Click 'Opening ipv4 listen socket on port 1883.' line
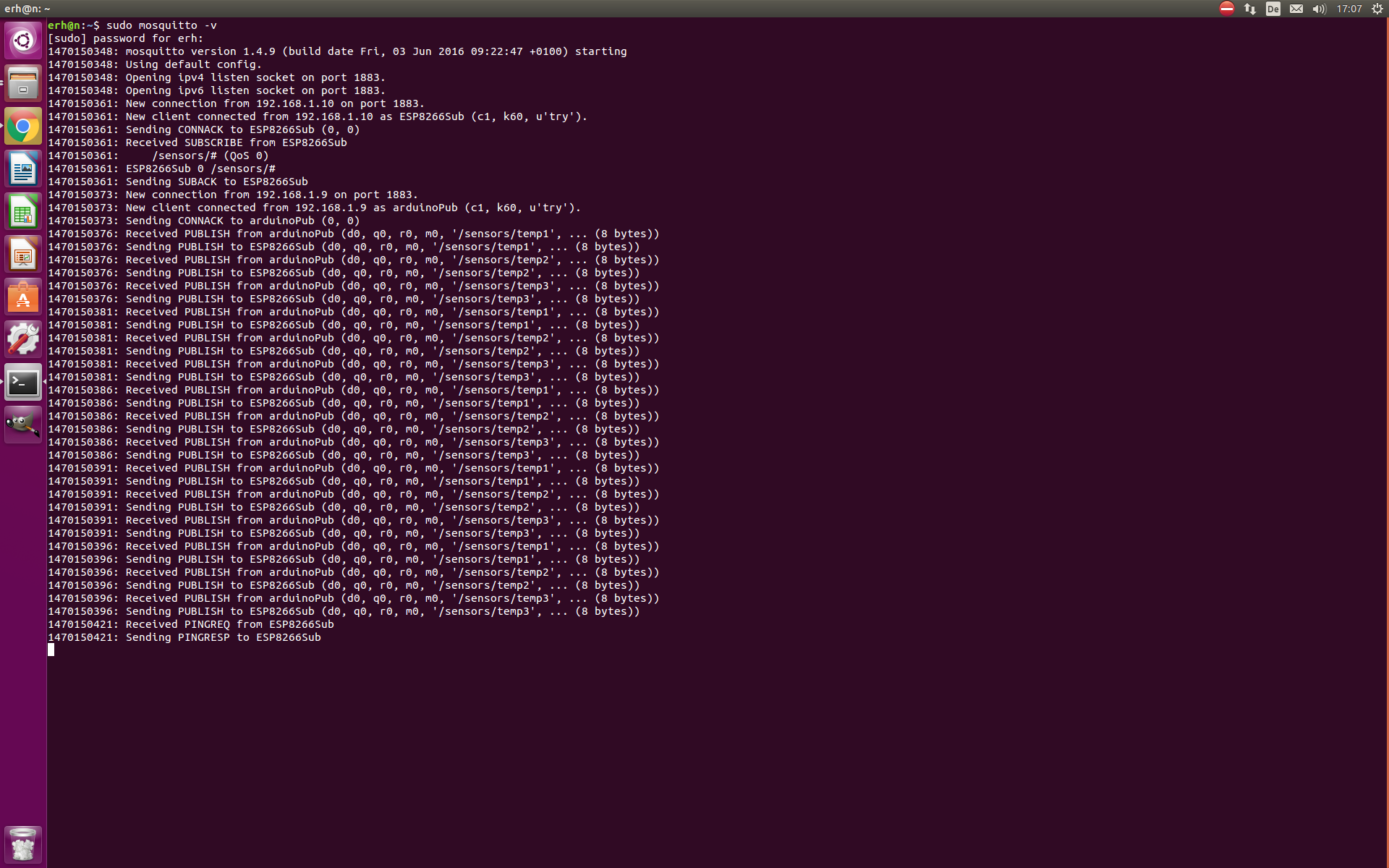Viewport: 1389px width, 868px height. point(216,77)
